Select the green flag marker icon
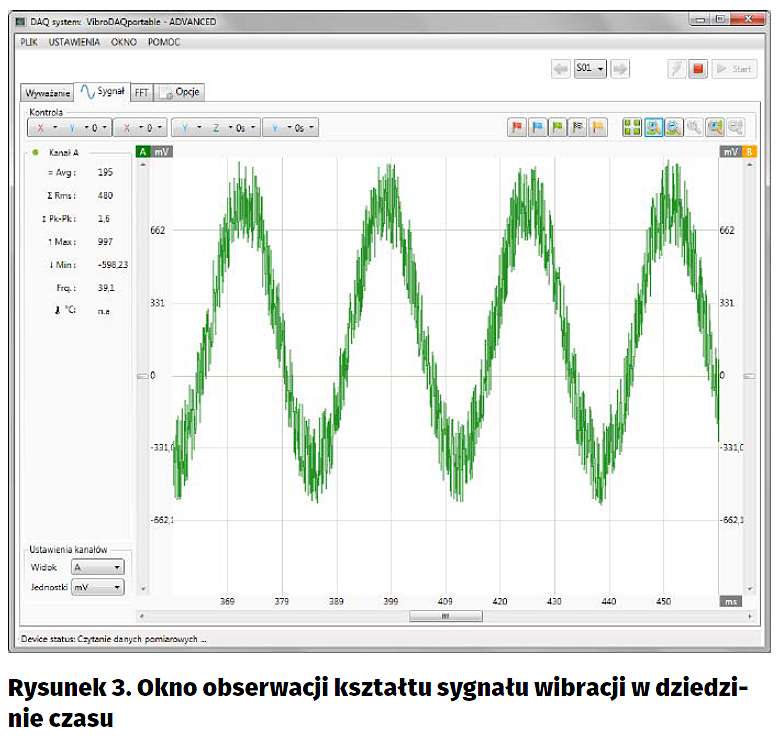Screen dimensions: 781x738 [x=558, y=128]
